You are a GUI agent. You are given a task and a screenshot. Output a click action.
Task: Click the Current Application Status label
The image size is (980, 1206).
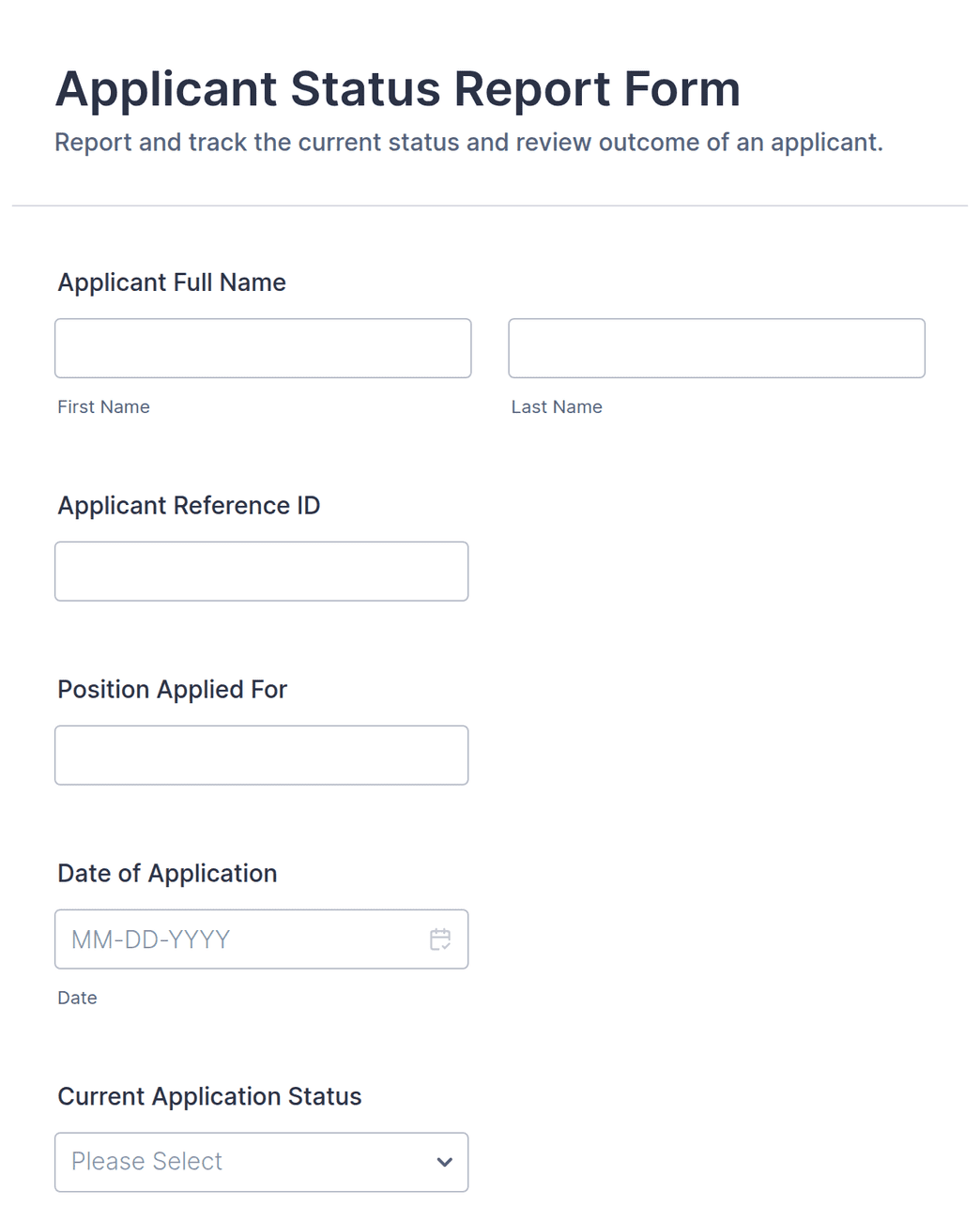209,1097
